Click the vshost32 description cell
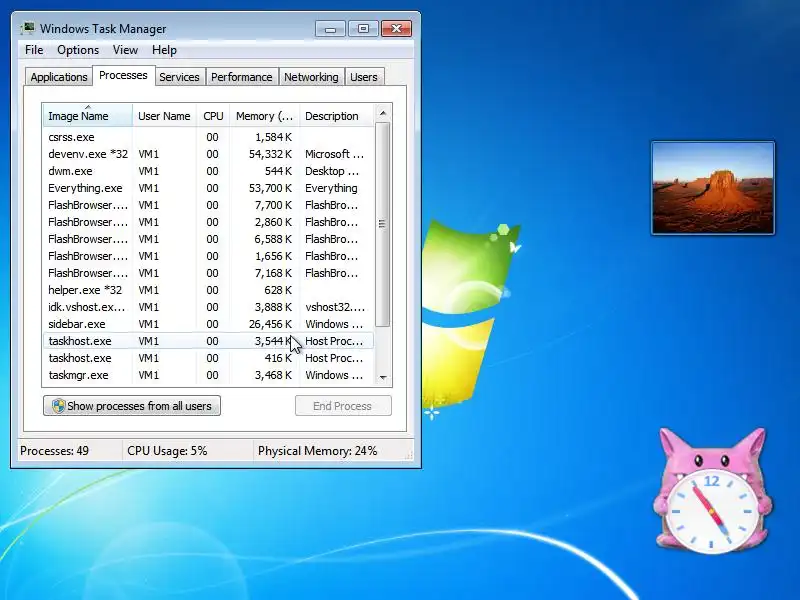This screenshot has width=800, height=600. coord(335,307)
